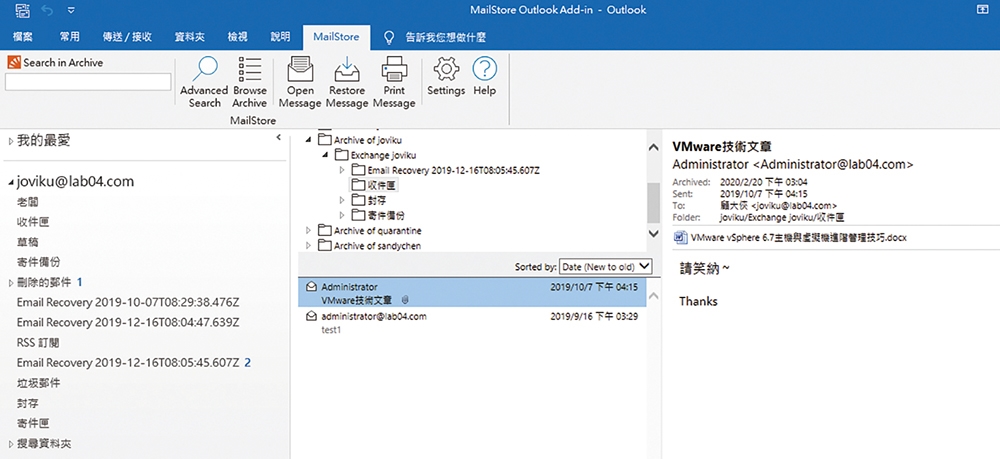Click the attachment paperclip on VMware技術文章
Image resolution: width=1000 pixels, height=459 pixels.
coord(405,300)
